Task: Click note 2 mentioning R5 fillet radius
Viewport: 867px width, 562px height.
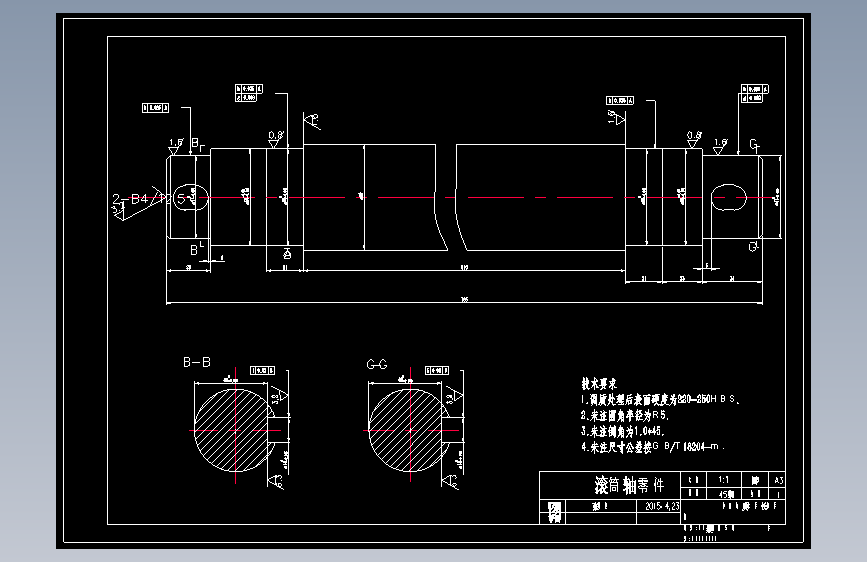Action: pos(625,415)
